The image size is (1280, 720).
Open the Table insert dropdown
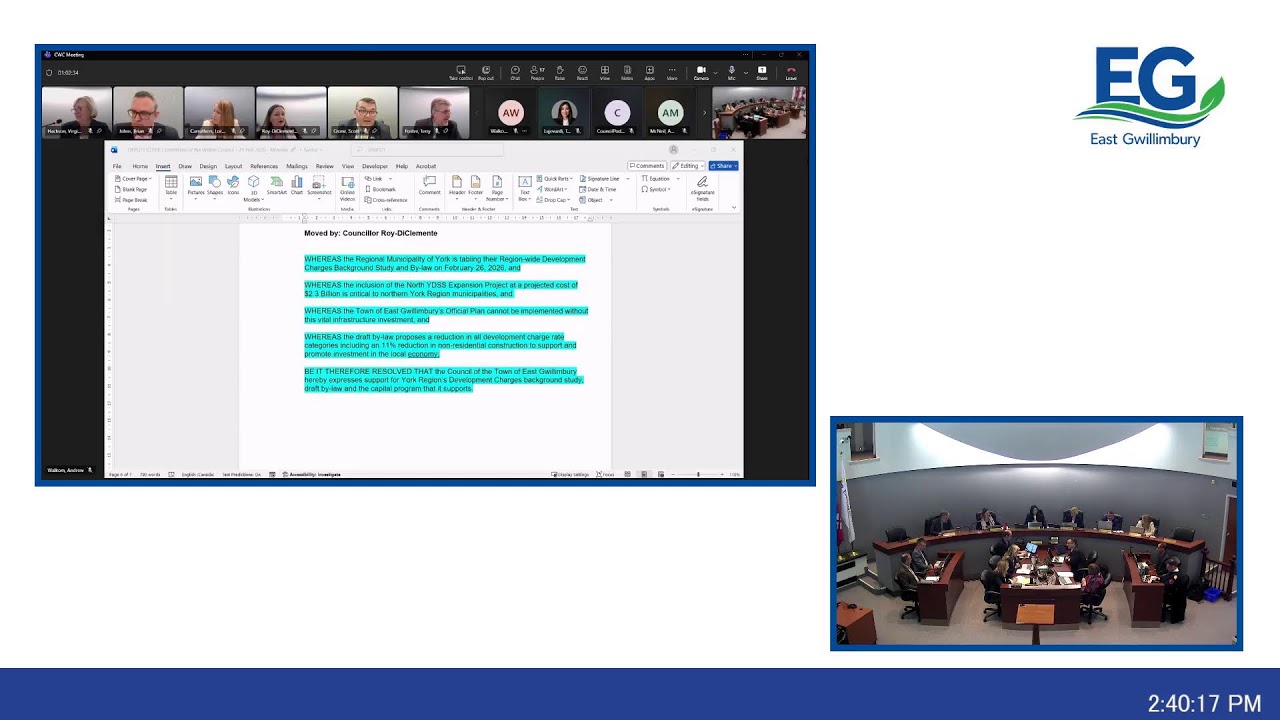(x=171, y=188)
